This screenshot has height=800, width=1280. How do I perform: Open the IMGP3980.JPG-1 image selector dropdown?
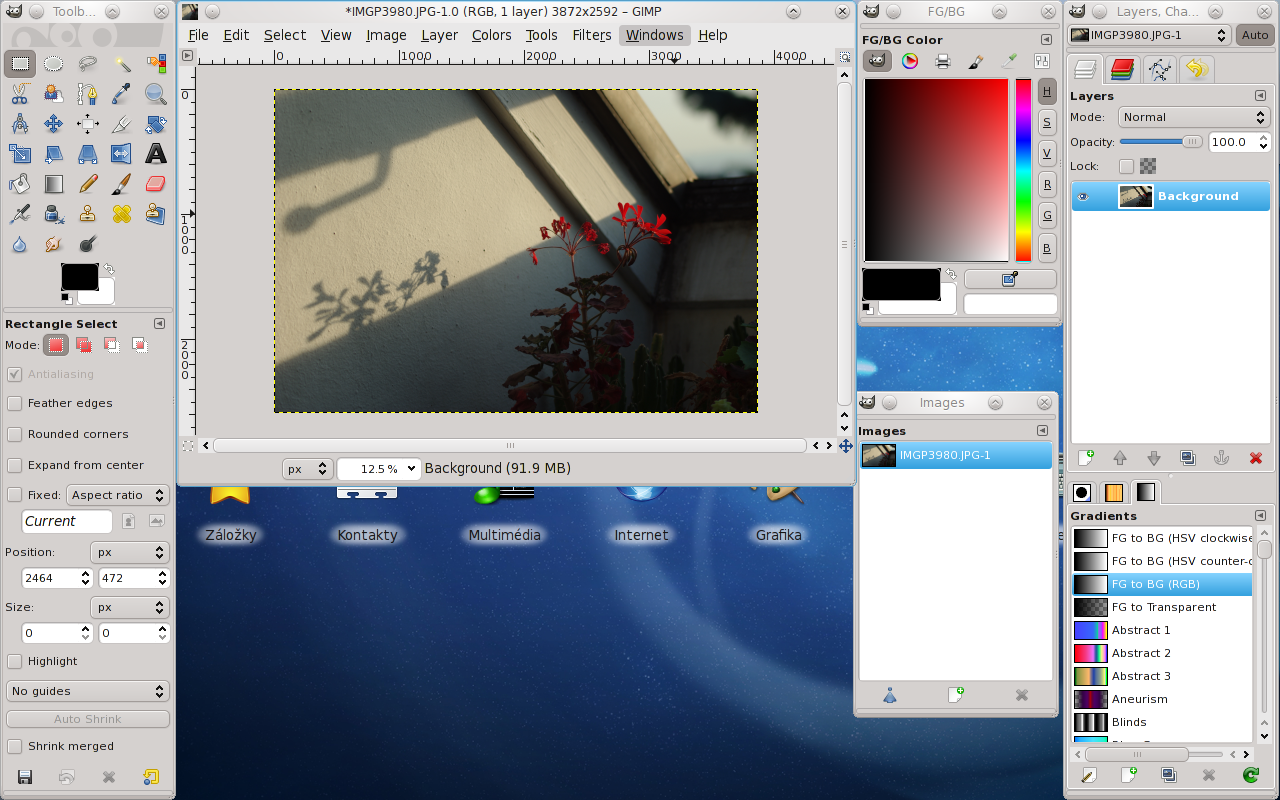1150,35
